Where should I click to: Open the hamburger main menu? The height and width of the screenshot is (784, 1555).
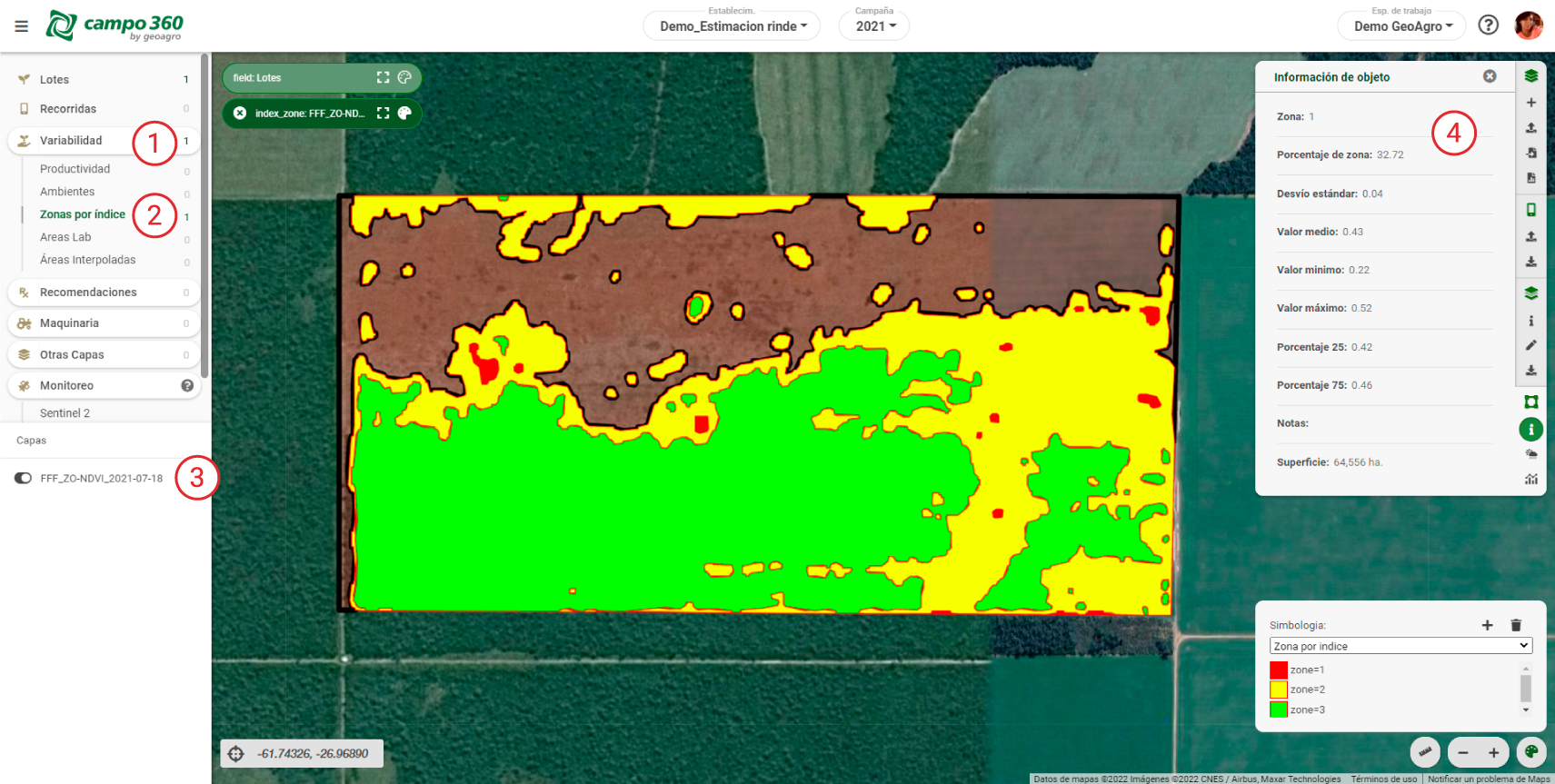click(x=21, y=26)
